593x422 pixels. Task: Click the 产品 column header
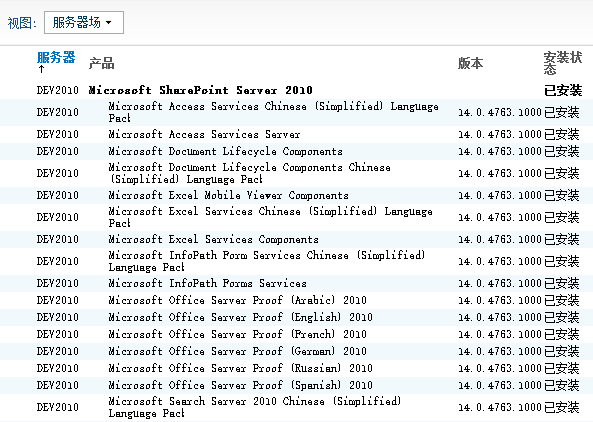point(101,63)
